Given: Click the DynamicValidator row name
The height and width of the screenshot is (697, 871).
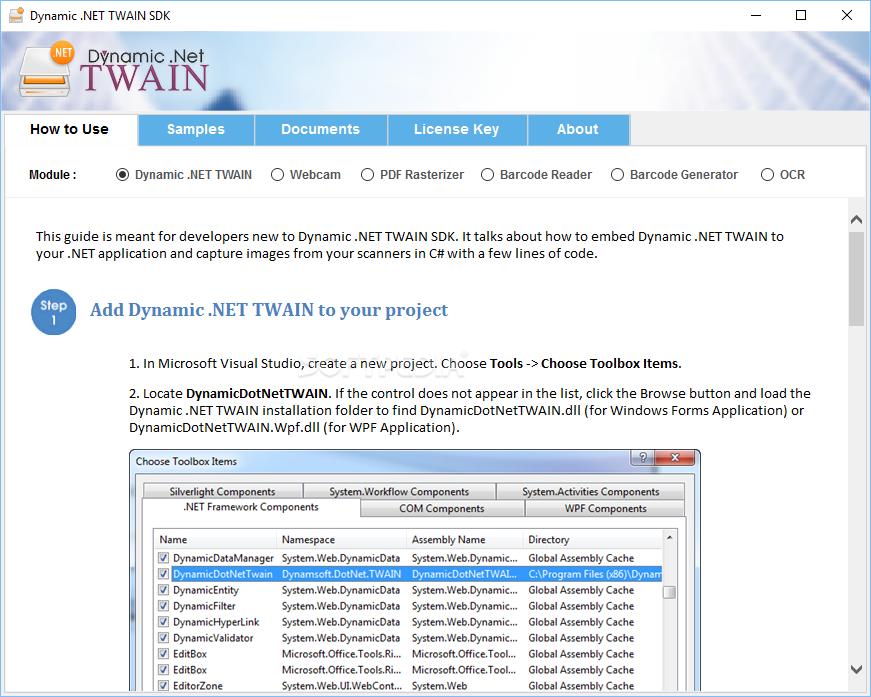Looking at the screenshot, I should [x=213, y=638].
